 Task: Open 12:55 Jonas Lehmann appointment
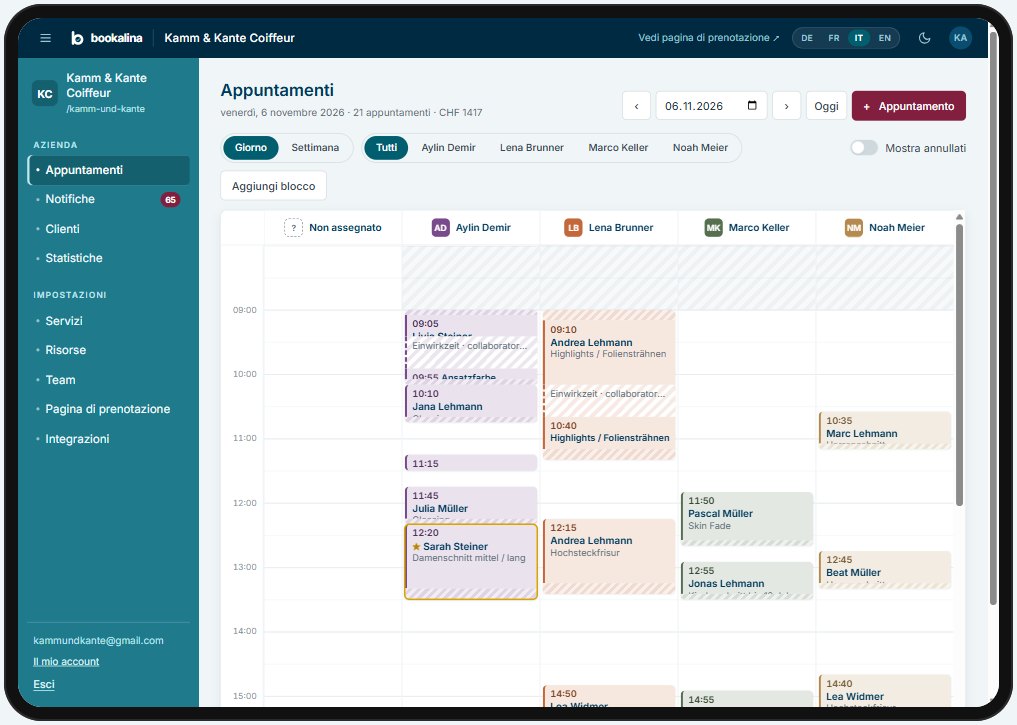tap(747, 580)
